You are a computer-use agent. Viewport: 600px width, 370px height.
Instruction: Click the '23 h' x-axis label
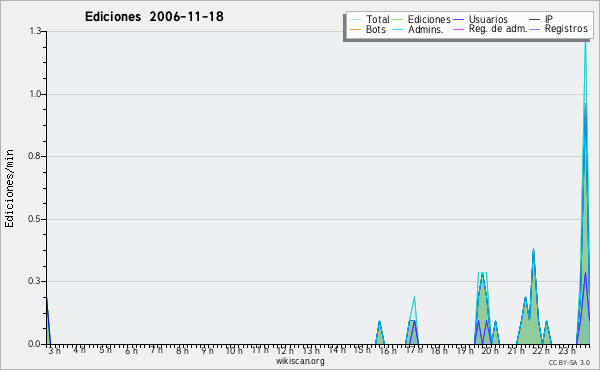coord(567,351)
